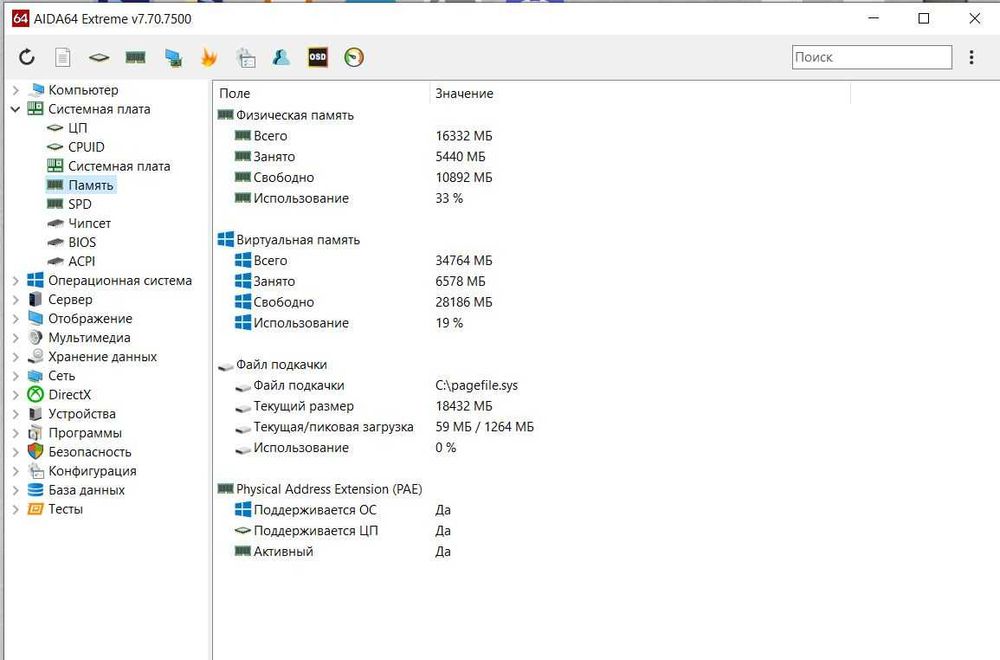Click the AIDA64 app logo icon
Image resolution: width=1000 pixels, height=660 pixels.
point(20,18)
